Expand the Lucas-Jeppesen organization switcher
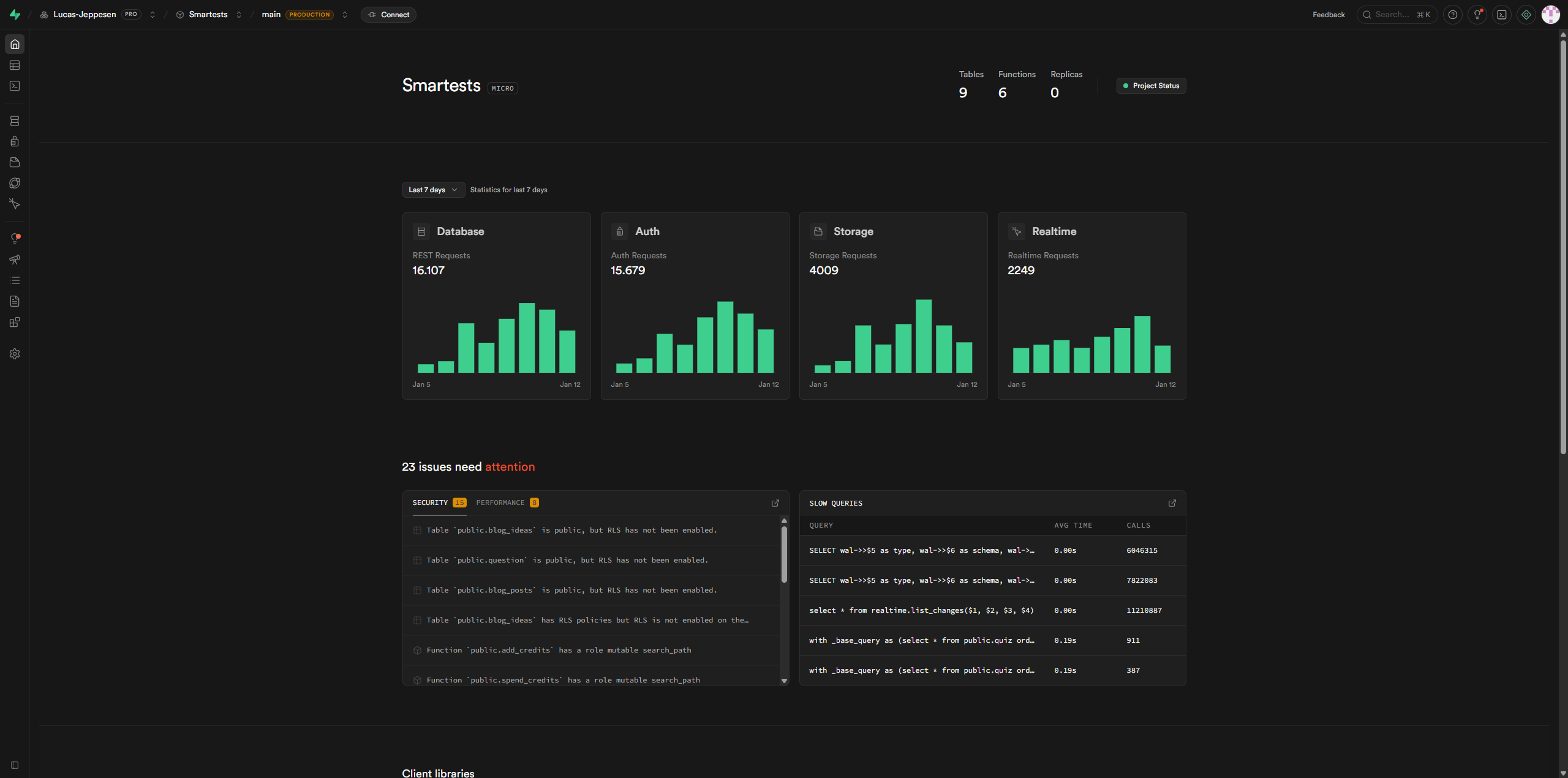Image resolution: width=1568 pixels, height=778 pixels. [x=153, y=15]
